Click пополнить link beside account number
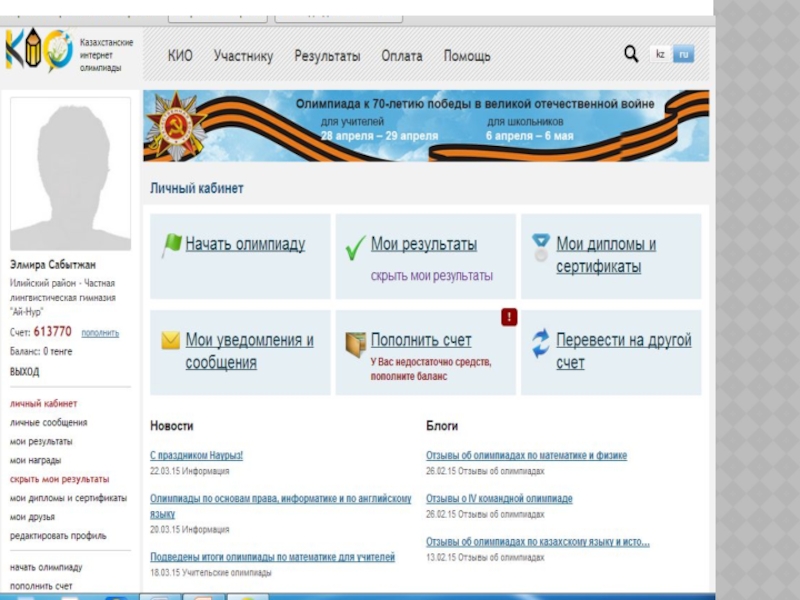The width and height of the screenshot is (800, 600). pos(100,333)
